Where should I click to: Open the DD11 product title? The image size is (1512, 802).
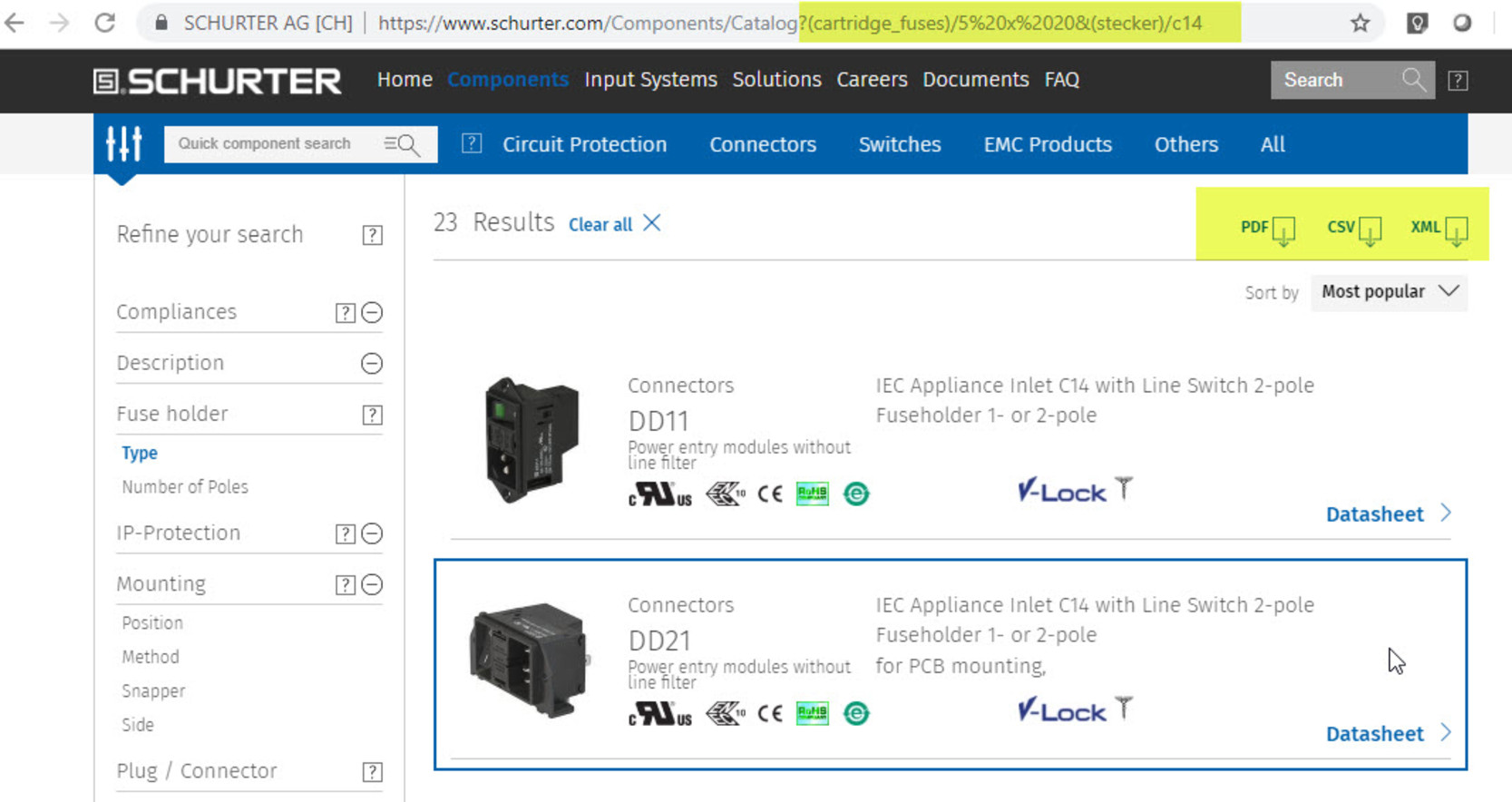659,422
